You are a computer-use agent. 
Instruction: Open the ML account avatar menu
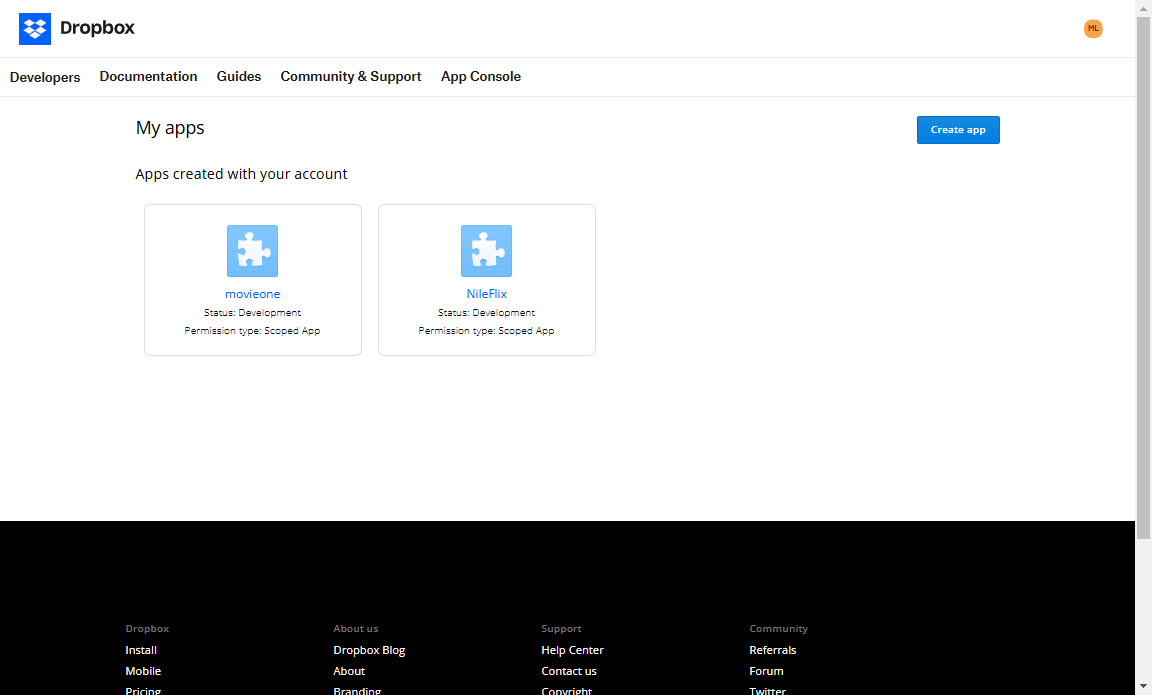(1092, 29)
